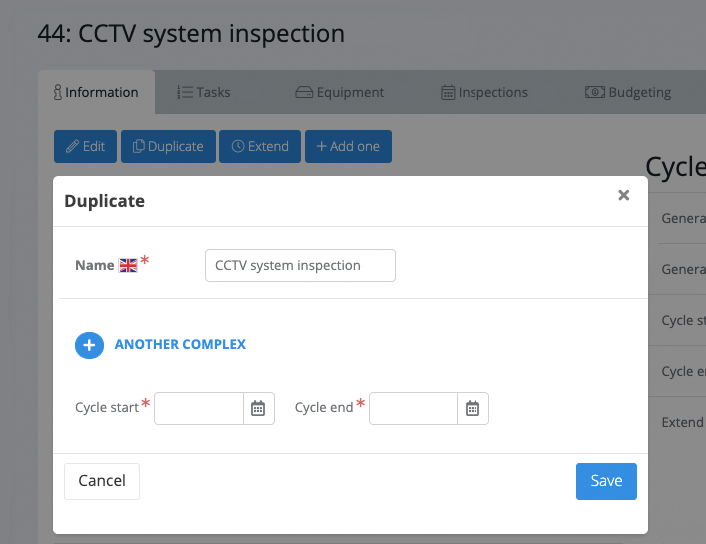This screenshot has height=544, width=706.
Task: Close the Duplicate dialog with X
Action: click(624, 195)
